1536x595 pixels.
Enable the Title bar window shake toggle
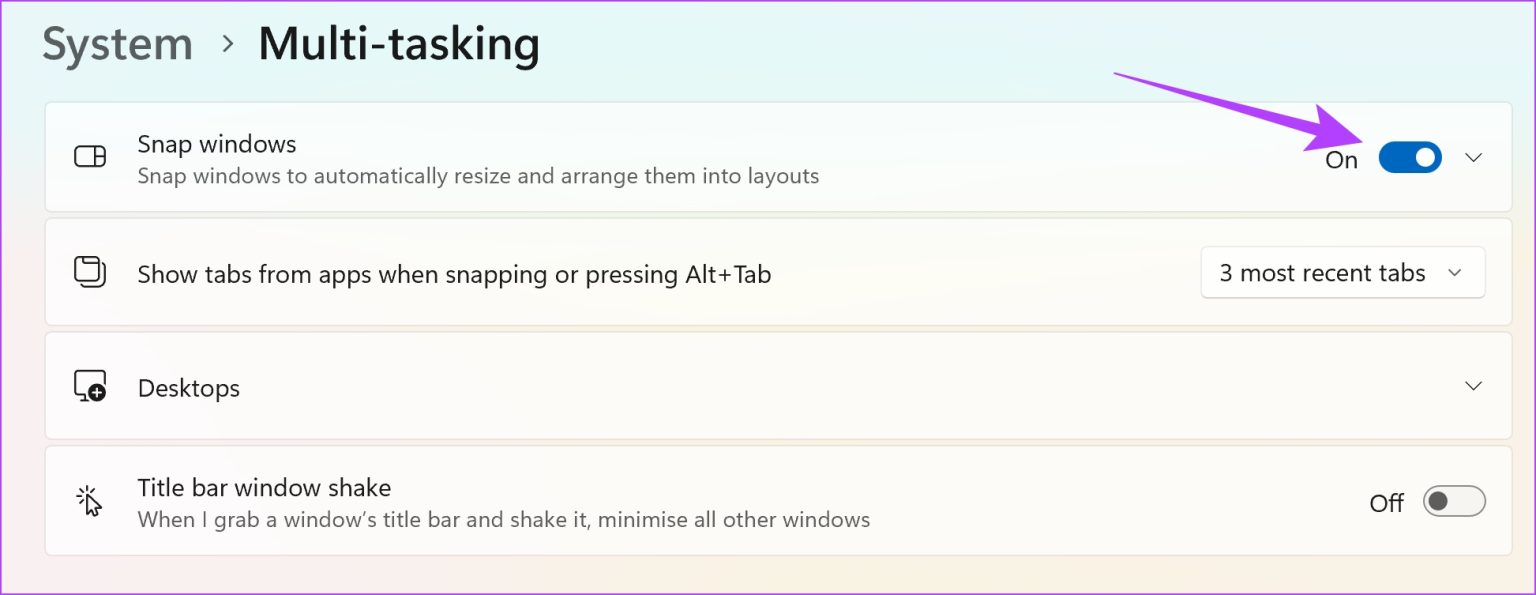pos(1454,501)
